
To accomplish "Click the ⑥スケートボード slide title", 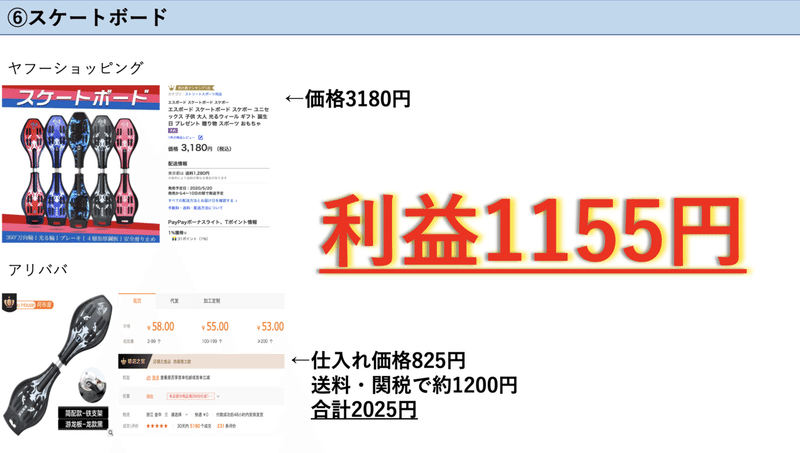I will (87, 17).
